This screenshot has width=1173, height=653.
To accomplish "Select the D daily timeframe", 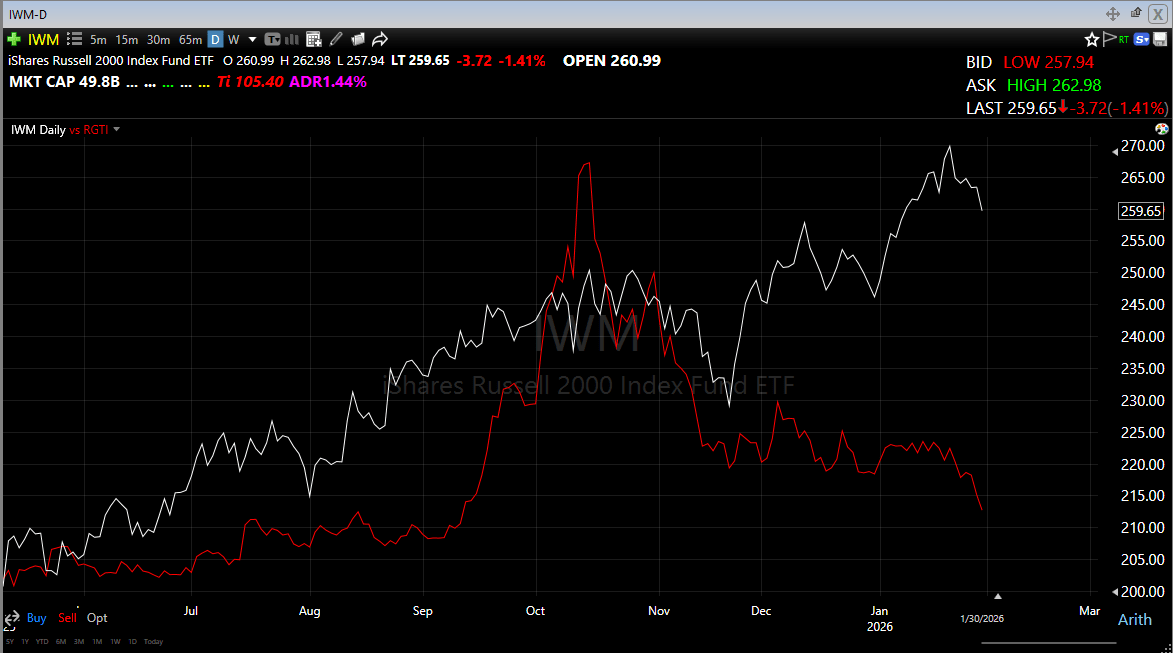I will click(215, 40).
